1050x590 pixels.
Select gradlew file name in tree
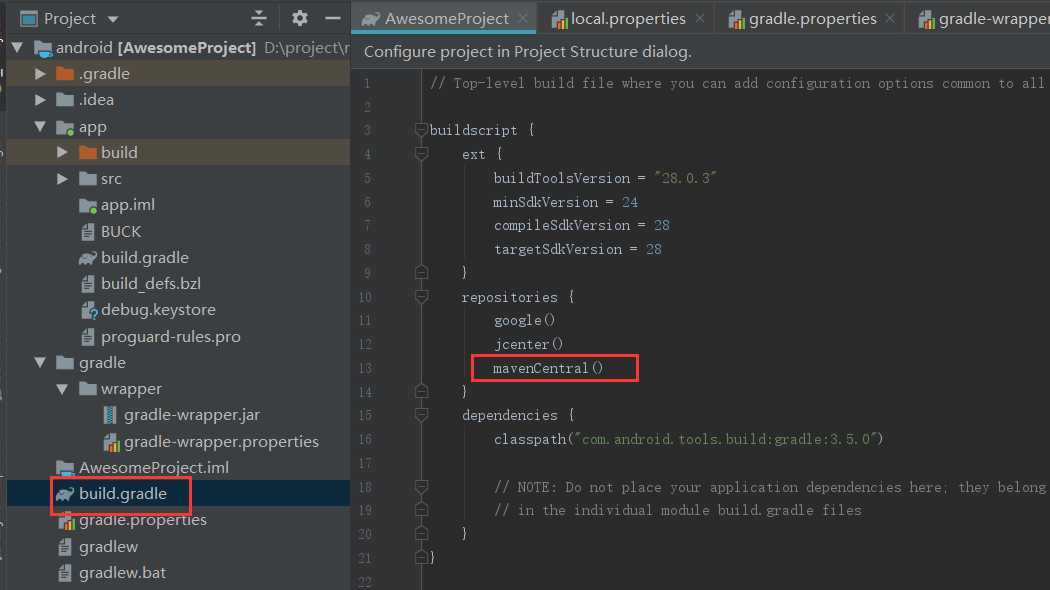108,547
